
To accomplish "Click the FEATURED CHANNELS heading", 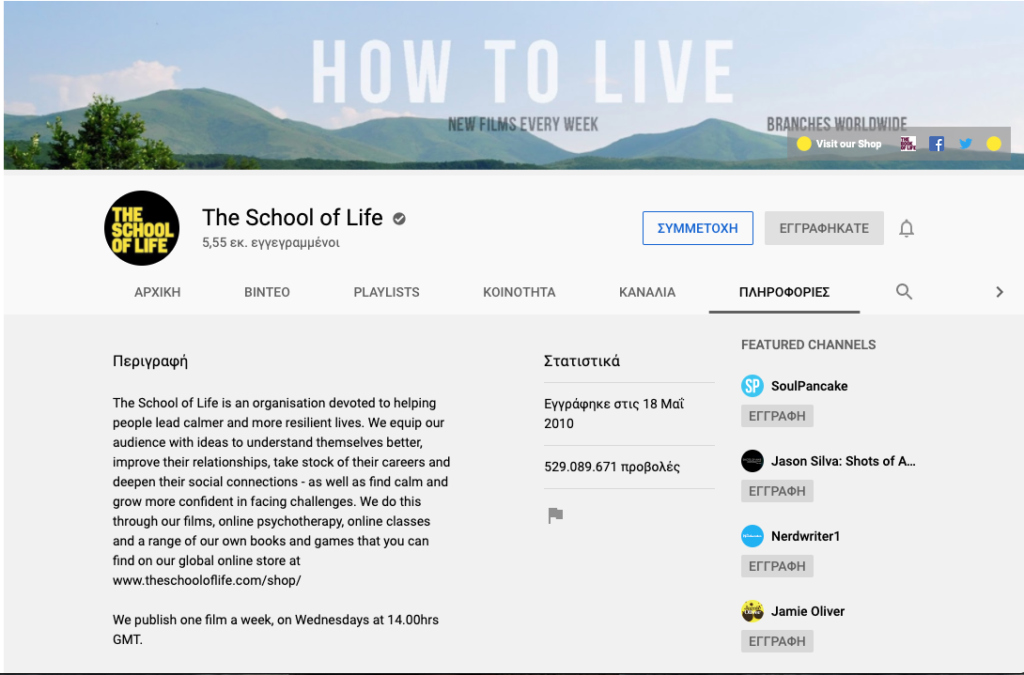I will click(x=808, y=345).
